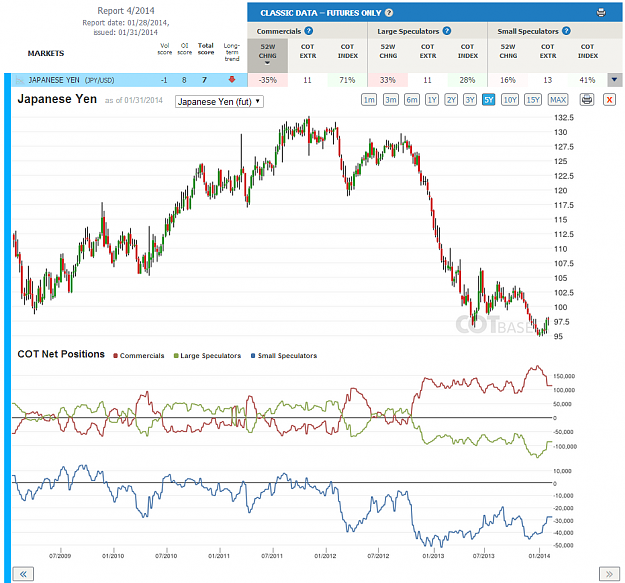
Task: Go to previous page with left arrows
Action: click(x=23, y=574)
